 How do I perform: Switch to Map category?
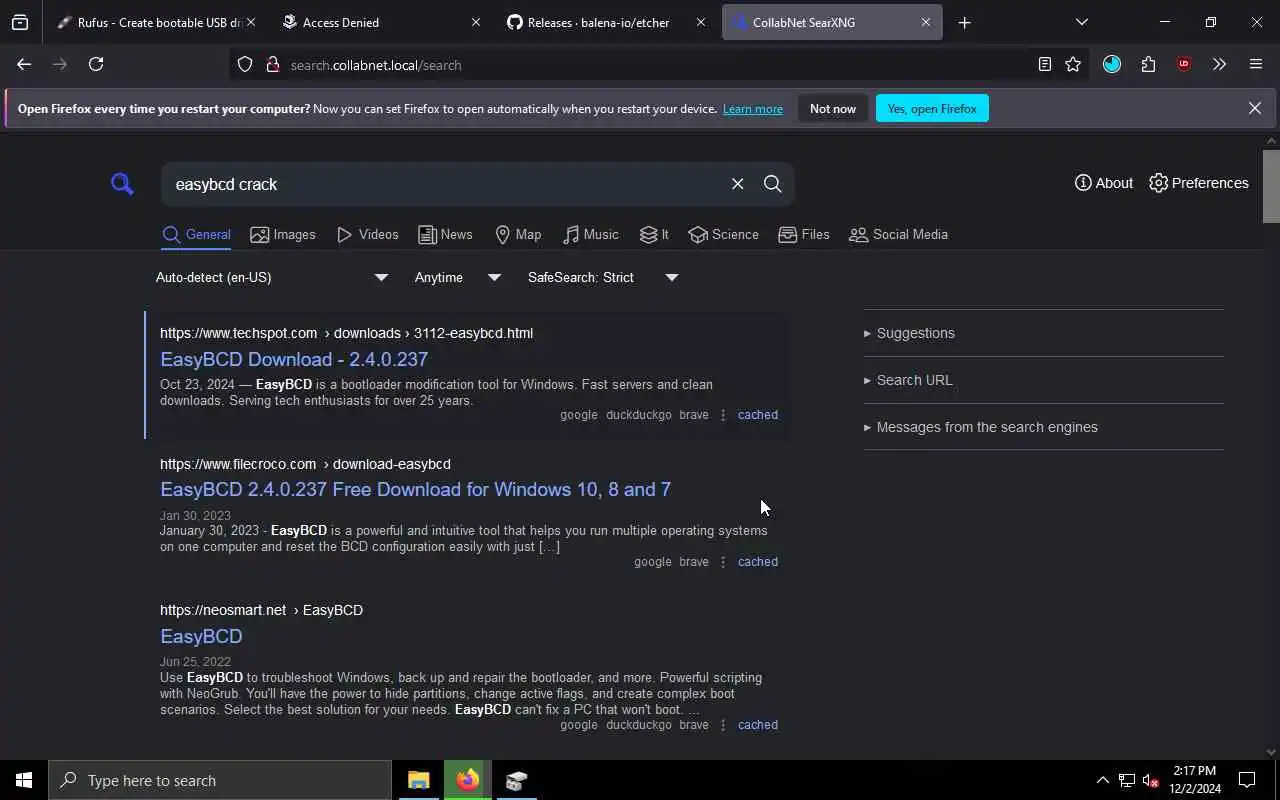pos(518,235)
